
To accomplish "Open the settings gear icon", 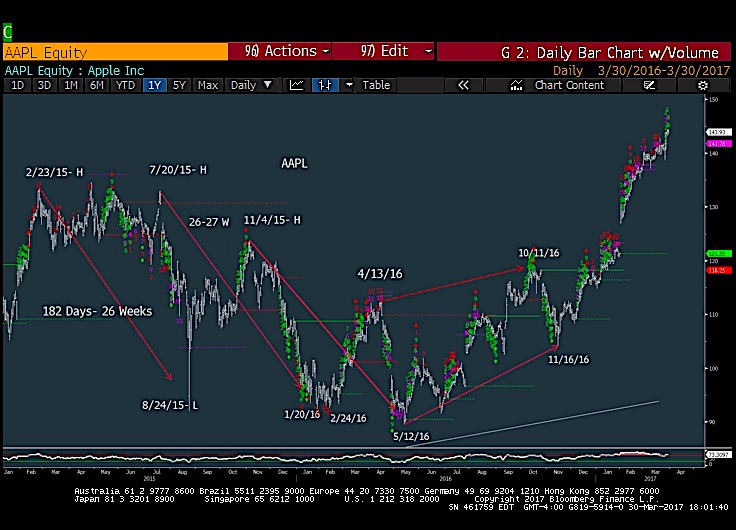I will [x=703, y=85].
